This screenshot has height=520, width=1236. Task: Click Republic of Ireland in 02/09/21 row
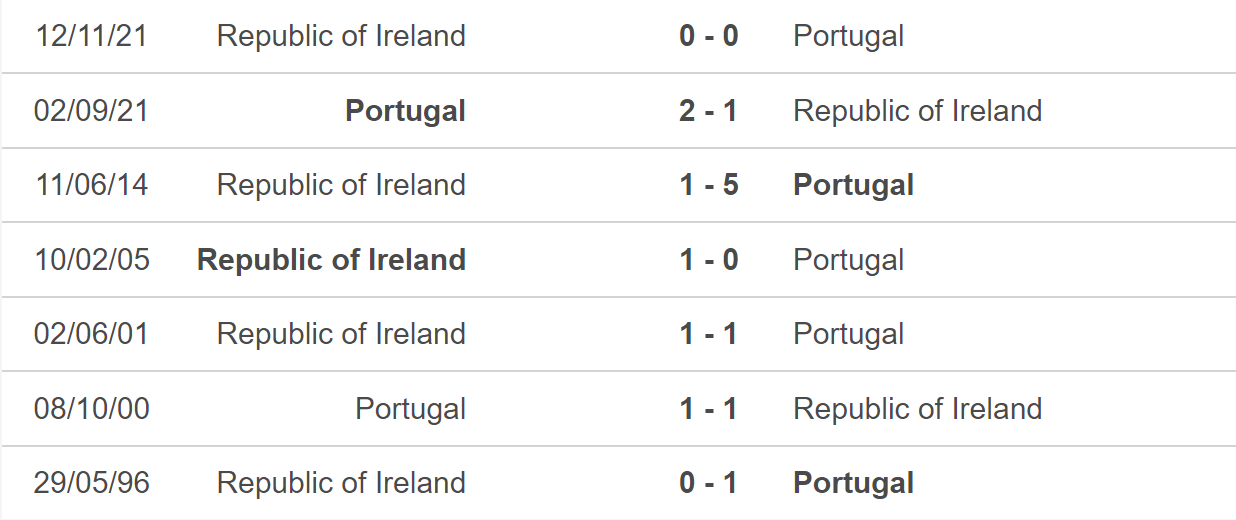[917, 110]
